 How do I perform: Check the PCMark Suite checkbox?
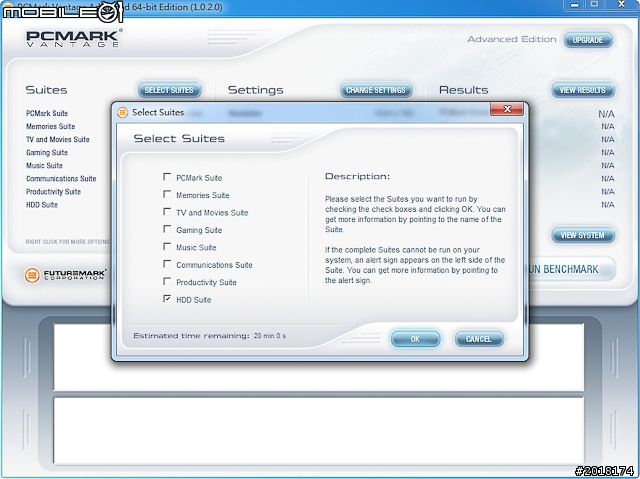coord(167,177)
